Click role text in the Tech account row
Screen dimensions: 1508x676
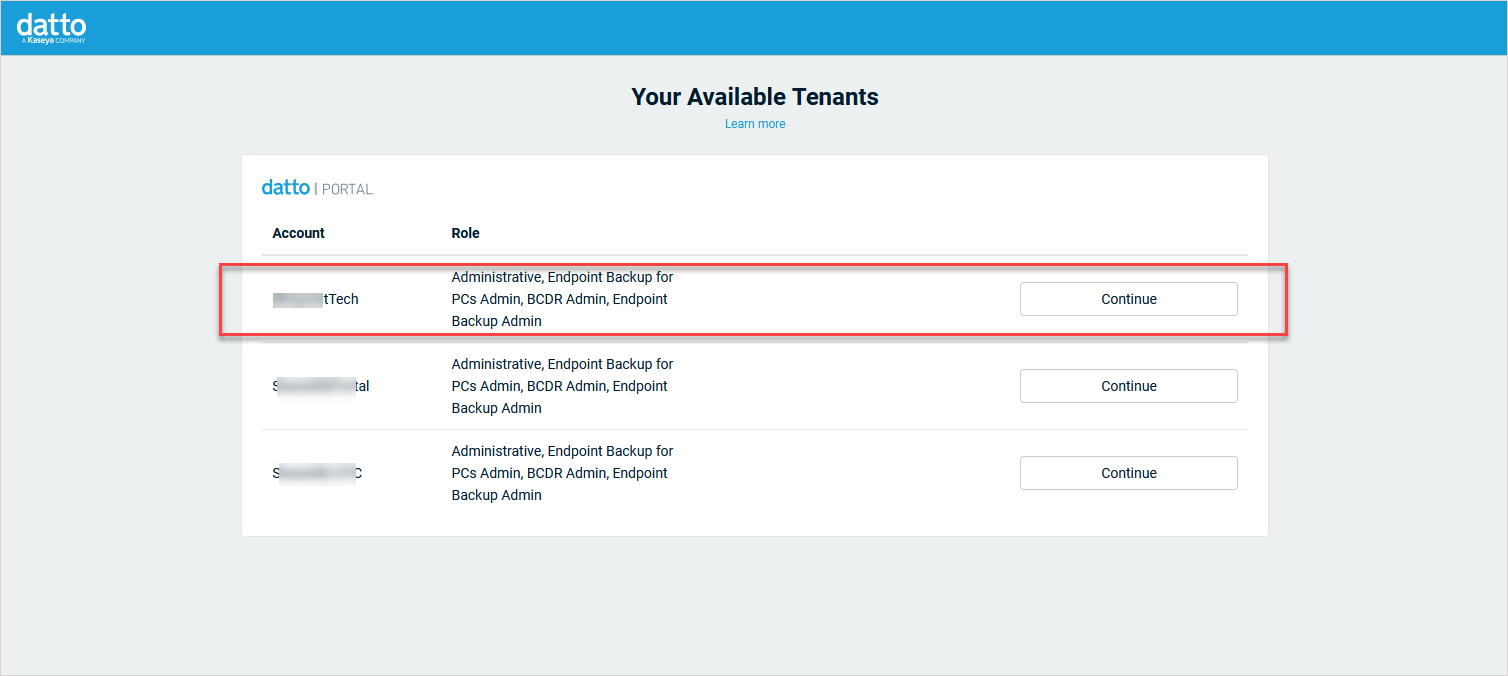562,299
